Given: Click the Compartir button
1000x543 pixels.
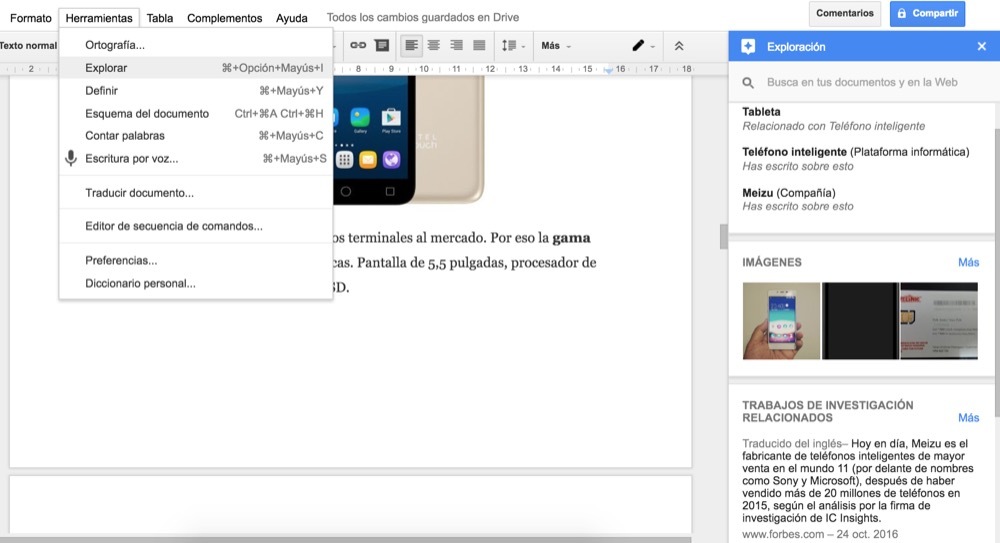Looking at the screenshot, I should click(x=927, y=13).
